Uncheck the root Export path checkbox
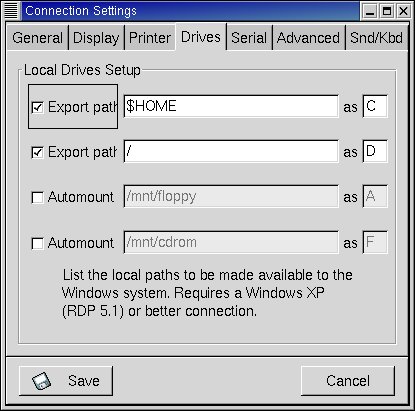 pos(37,152)
